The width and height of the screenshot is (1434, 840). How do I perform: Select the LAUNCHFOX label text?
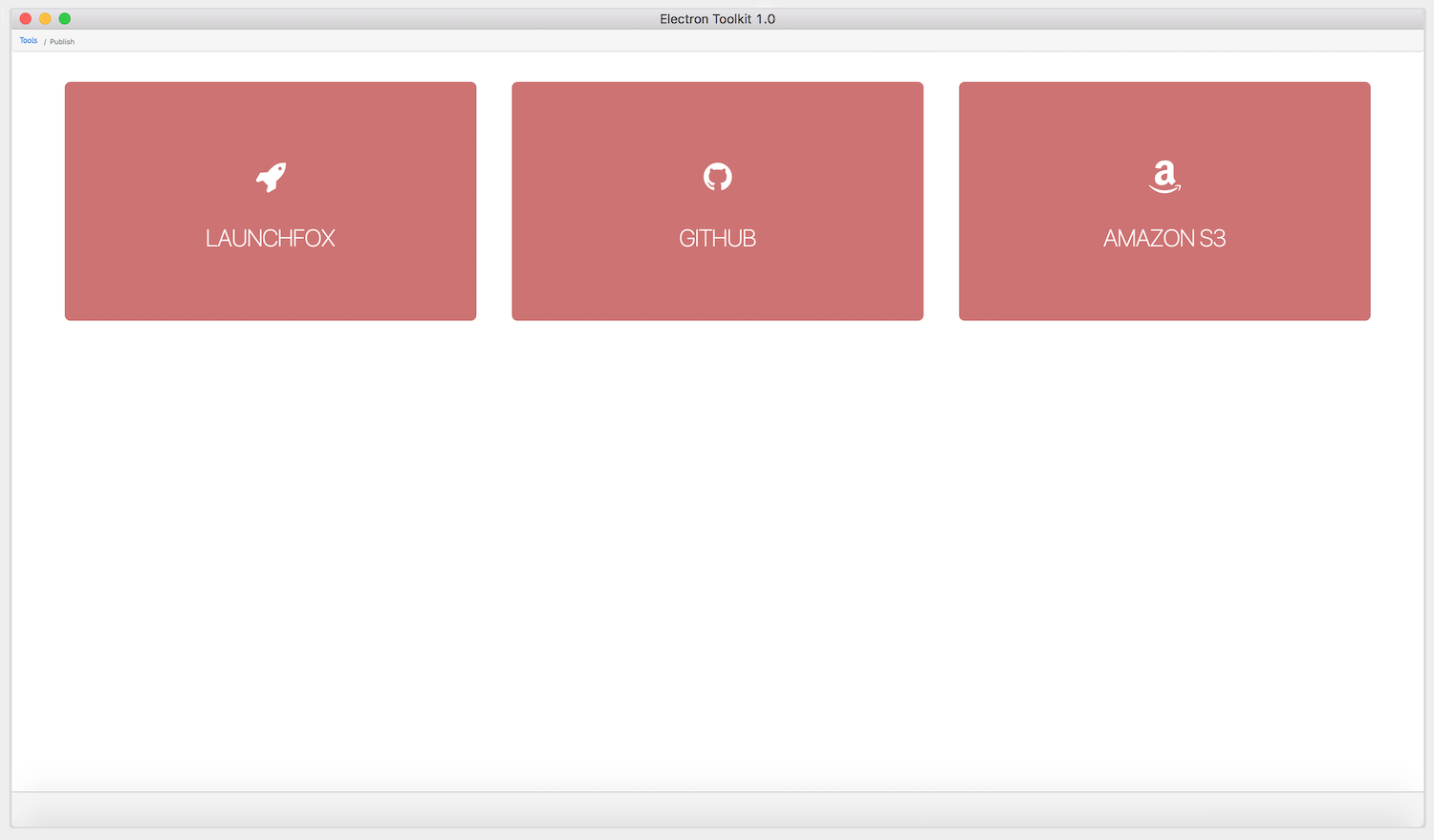click(271, 238)
